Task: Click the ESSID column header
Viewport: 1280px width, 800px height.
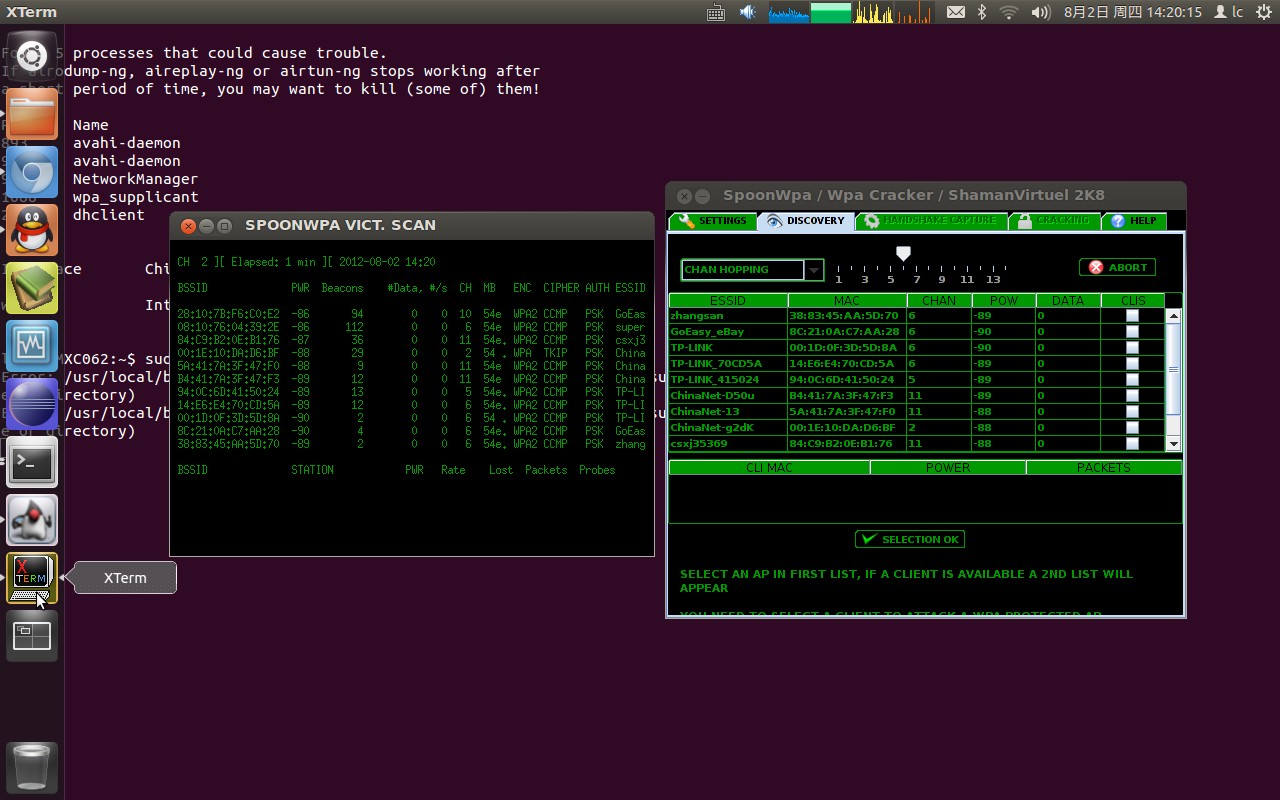Action: click(728, 301)
